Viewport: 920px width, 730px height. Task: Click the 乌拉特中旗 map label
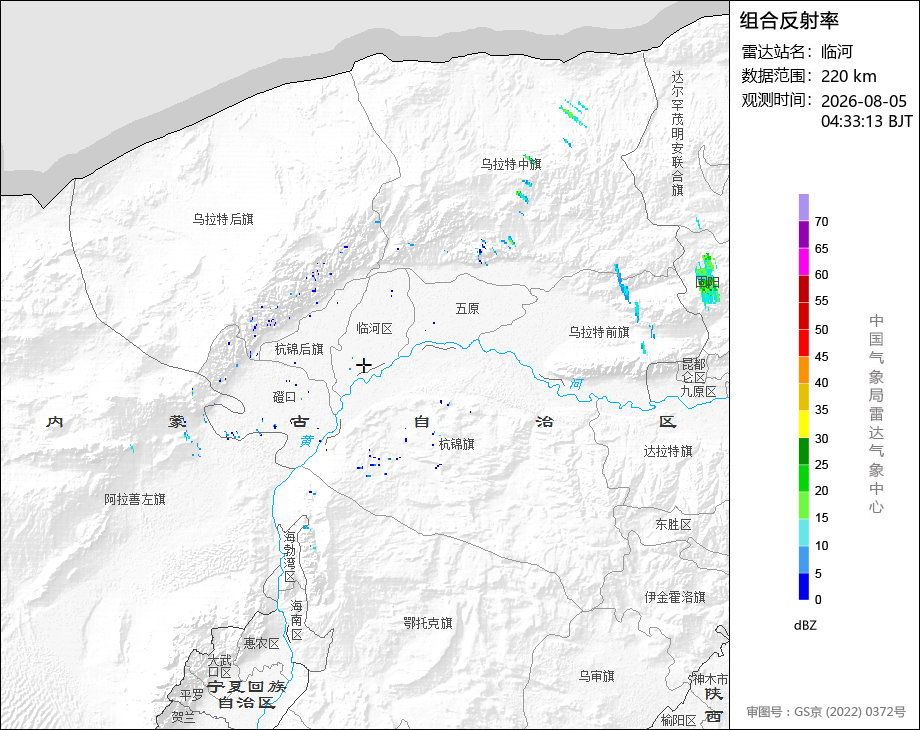click(510, 164)
